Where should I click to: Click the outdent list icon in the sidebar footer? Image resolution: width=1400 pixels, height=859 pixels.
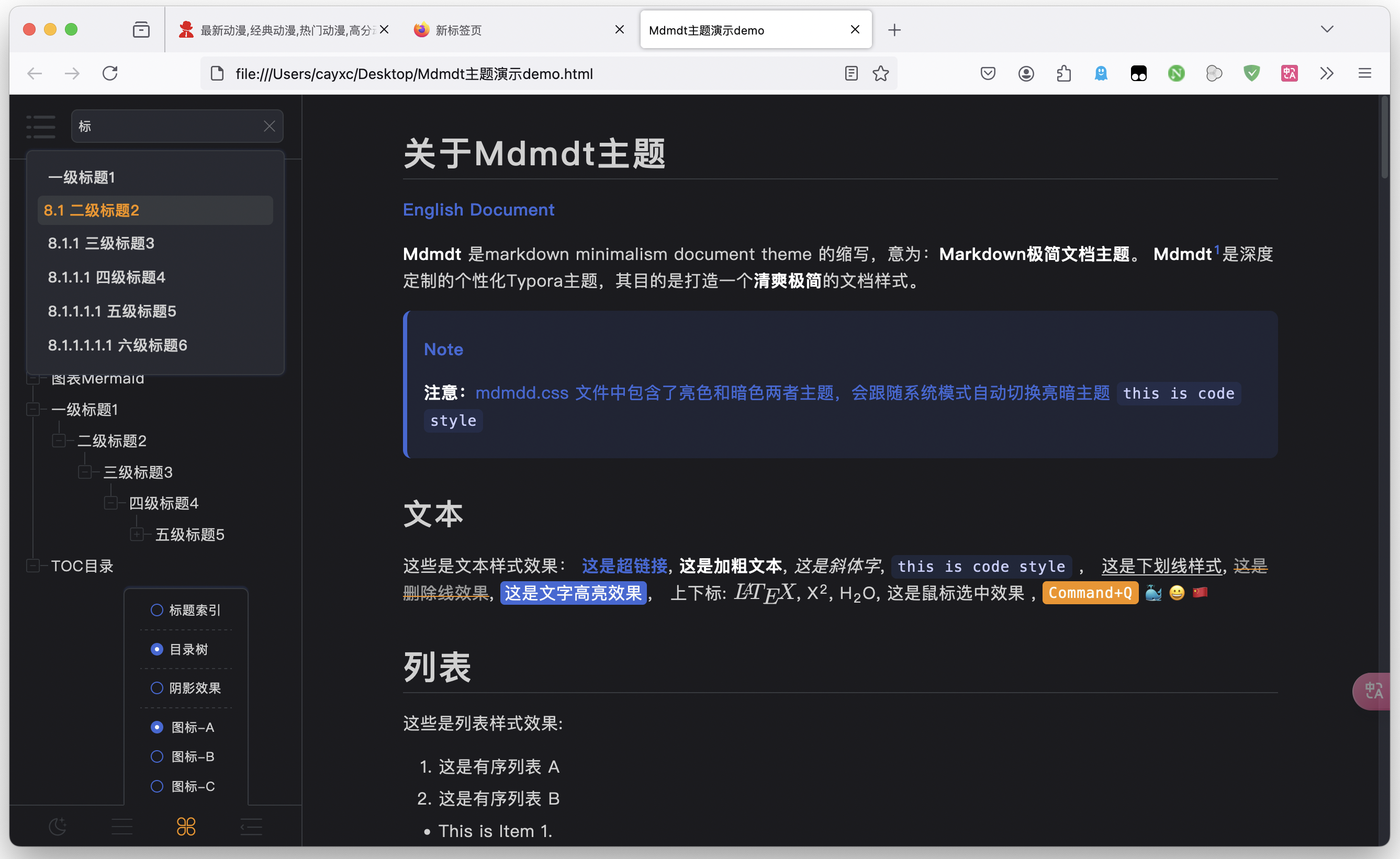click(251, 827)
